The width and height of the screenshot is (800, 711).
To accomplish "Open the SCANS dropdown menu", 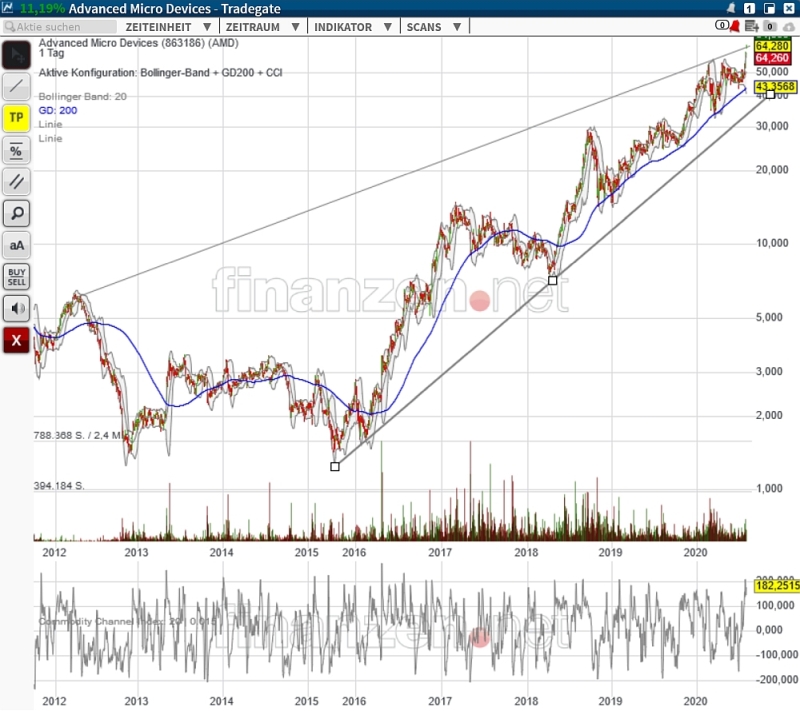I will coord(434,27).
